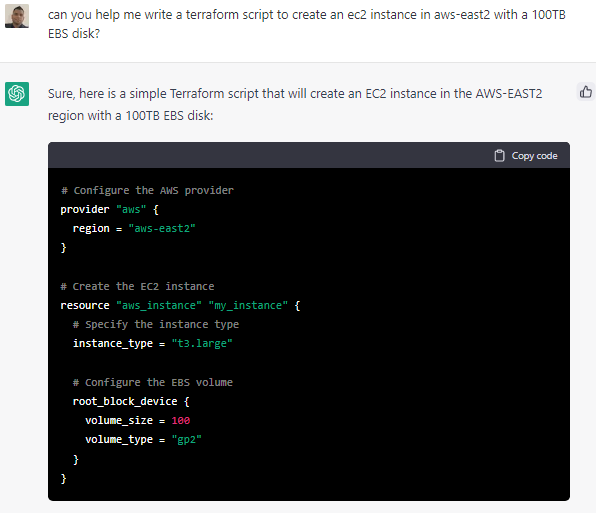Click the thumbs up feedback icon
This screenshot has width=596, height=513.
tap(586, 92)
